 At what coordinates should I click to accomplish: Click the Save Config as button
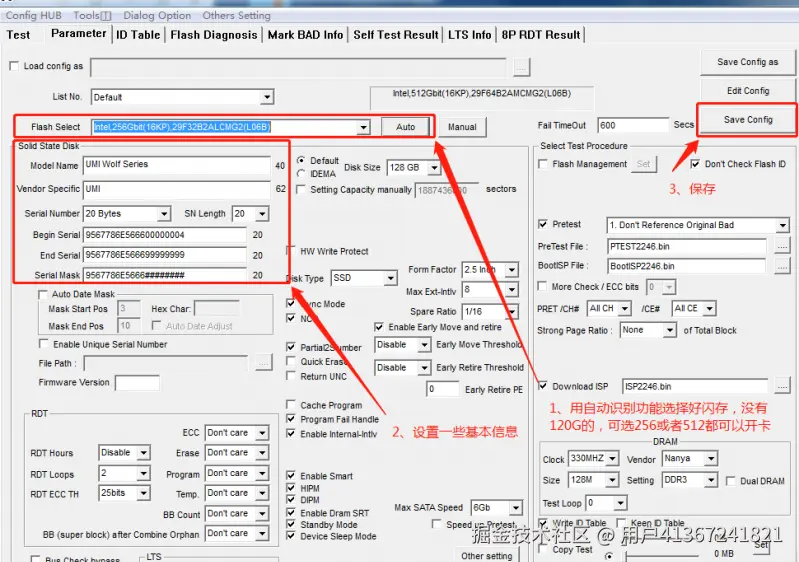click(x=748, y=62)
